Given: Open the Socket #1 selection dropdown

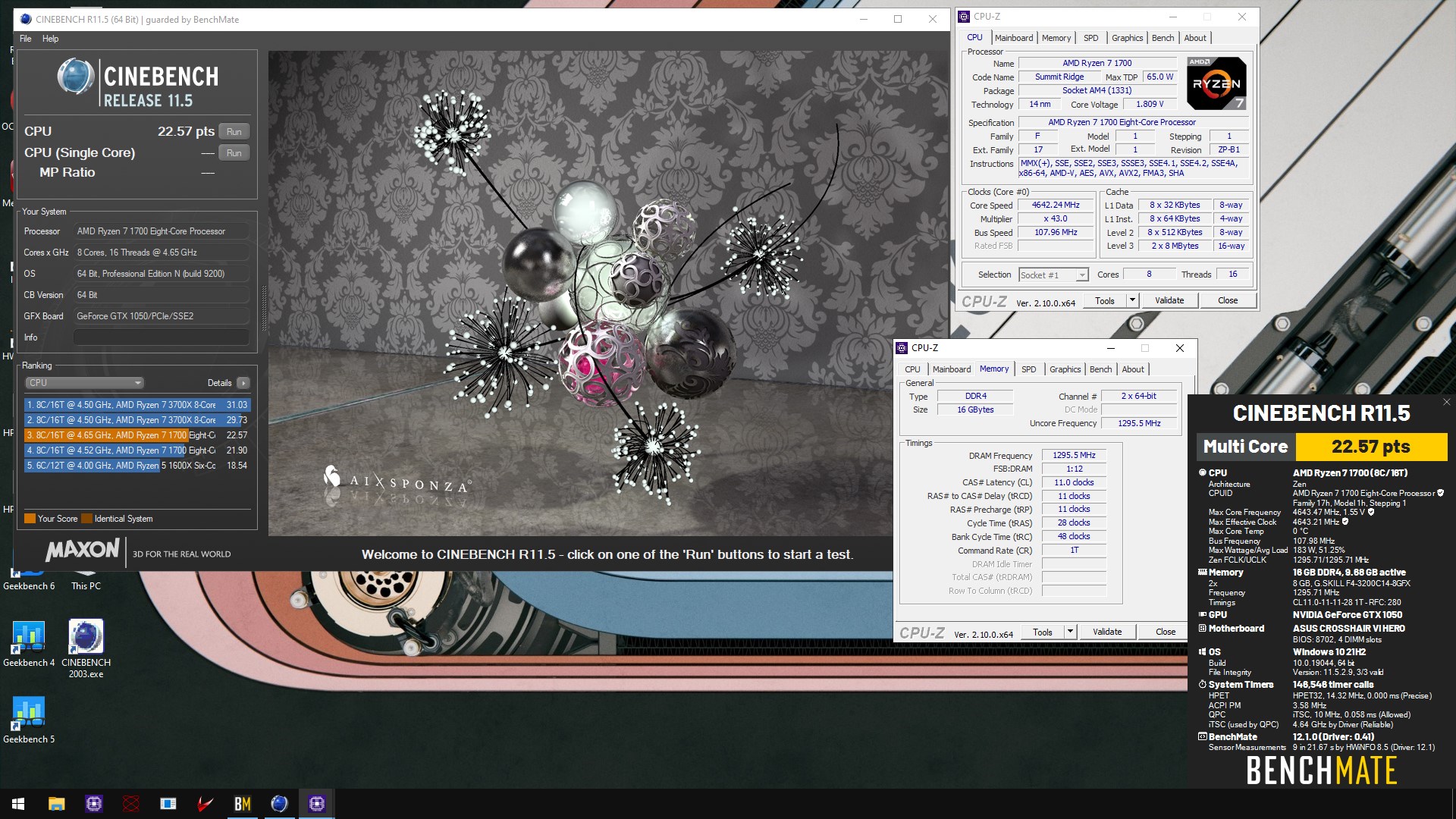Looking at the screenshot, I should pyautogui.click(x=1053, y=275).
